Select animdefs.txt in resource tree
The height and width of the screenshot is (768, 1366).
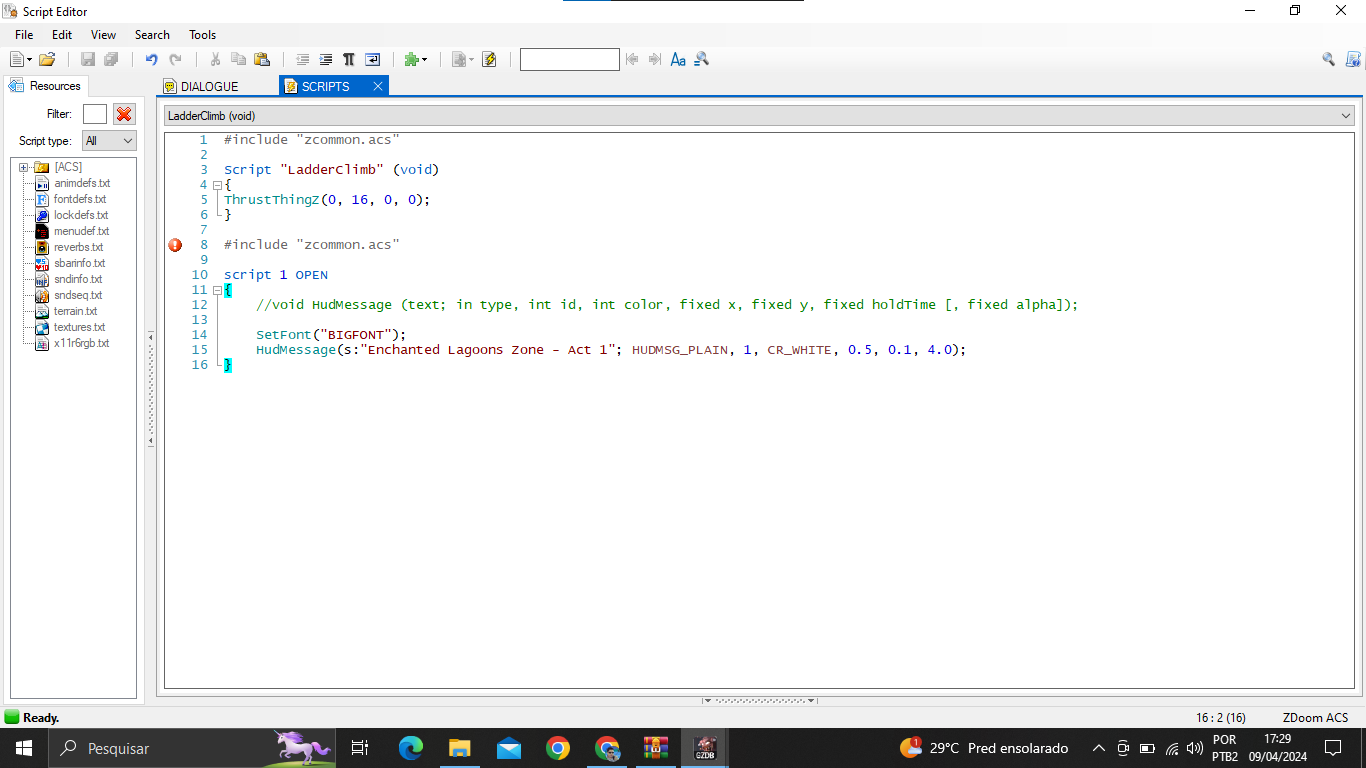click(82, 183)
